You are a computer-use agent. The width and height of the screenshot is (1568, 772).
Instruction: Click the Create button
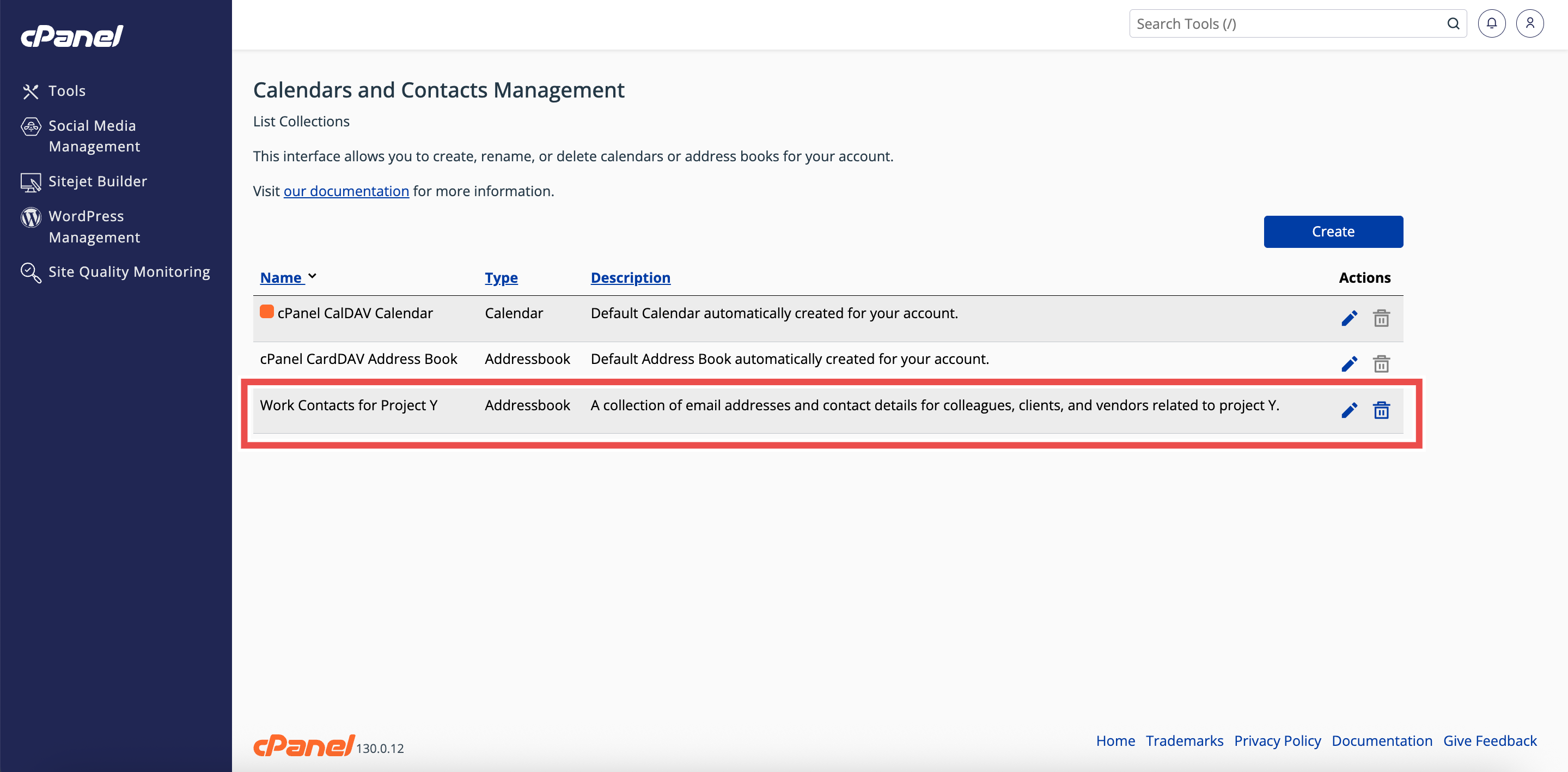[1333, 232]
